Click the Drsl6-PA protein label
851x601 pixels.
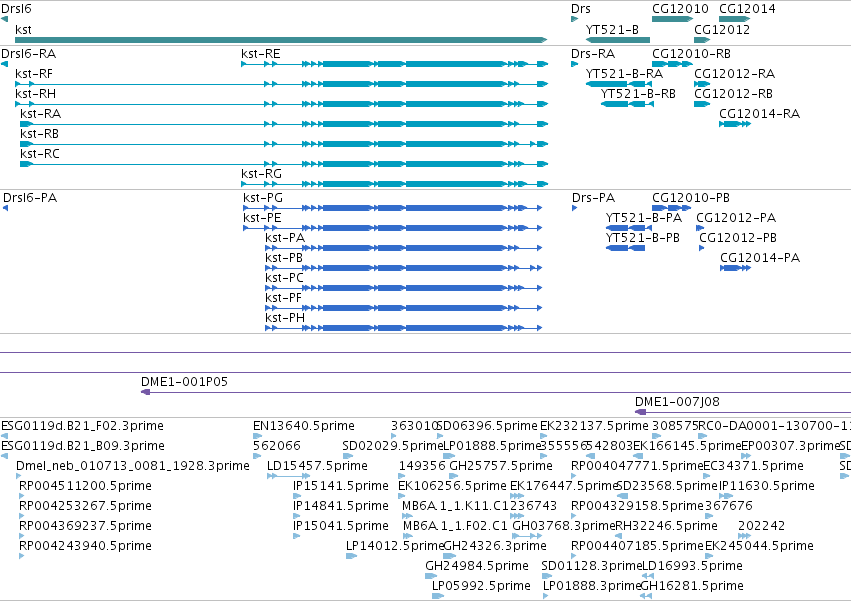[30, 198]
